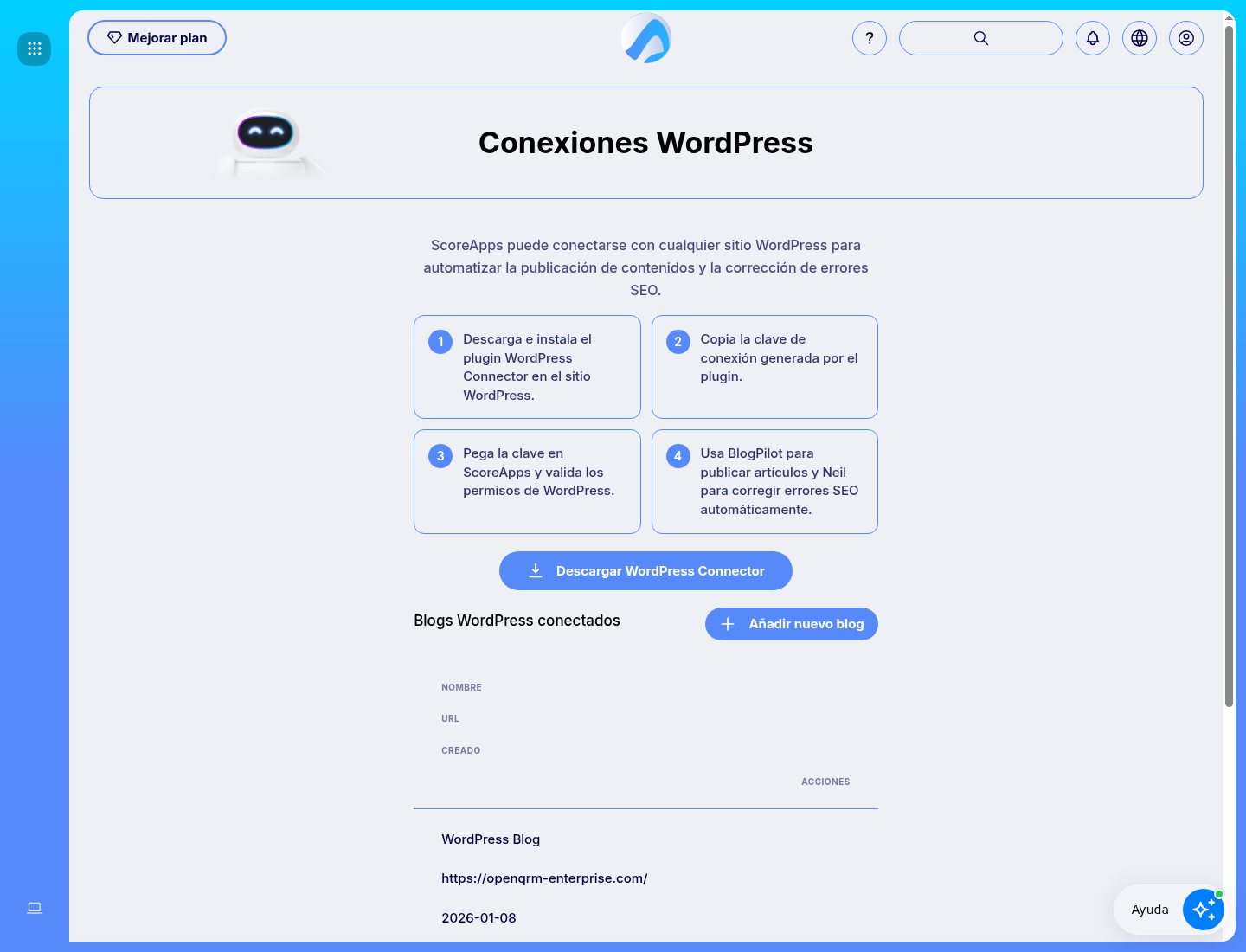Screen dimensions: 1246x952
Task: Click the step 2 copy connection key card
Action: [x=765, y=367]
